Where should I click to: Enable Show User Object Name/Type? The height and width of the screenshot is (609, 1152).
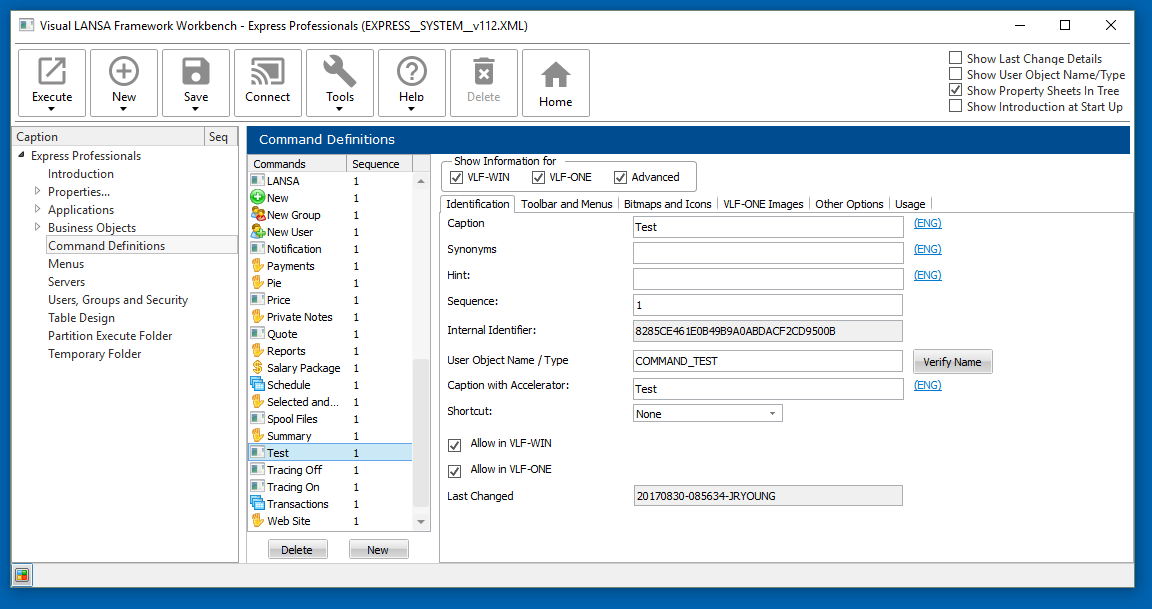(x=955, y=74)
